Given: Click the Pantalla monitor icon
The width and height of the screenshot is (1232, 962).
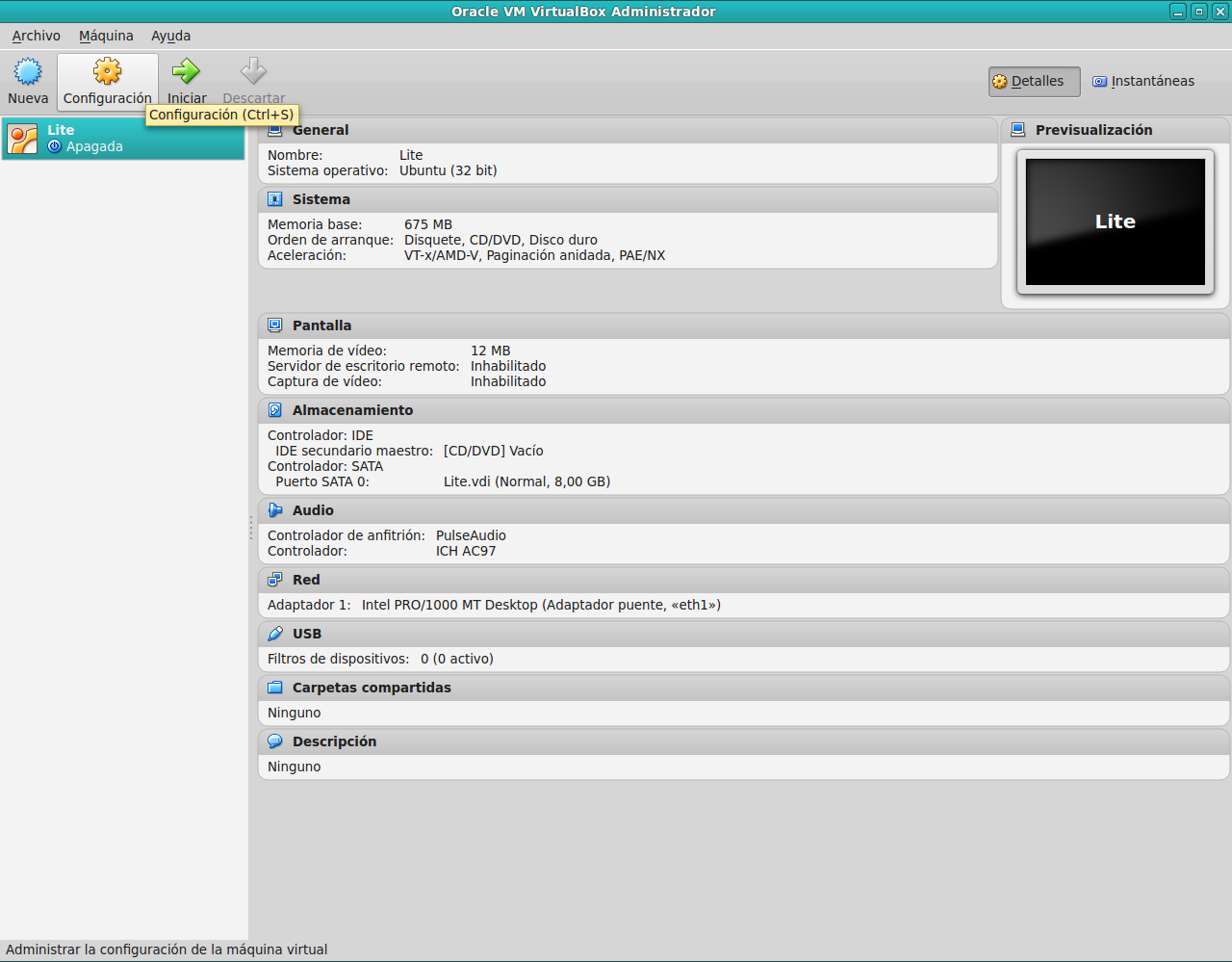Looking at the screenshot, I should [275, 325].
